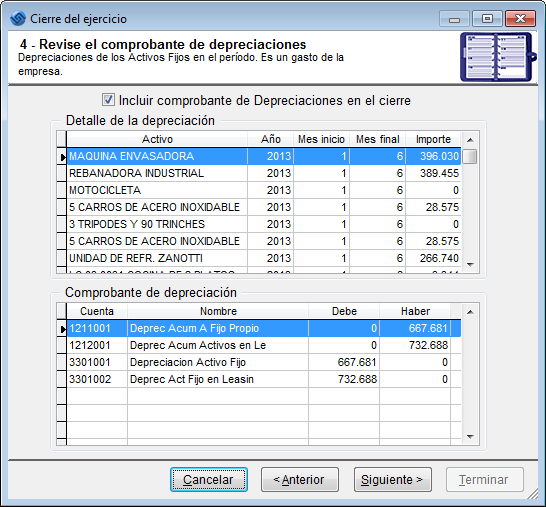Click the 667.681 Haber cell
Viewport: 546px width, 507px height.
[x=415, y=328]
